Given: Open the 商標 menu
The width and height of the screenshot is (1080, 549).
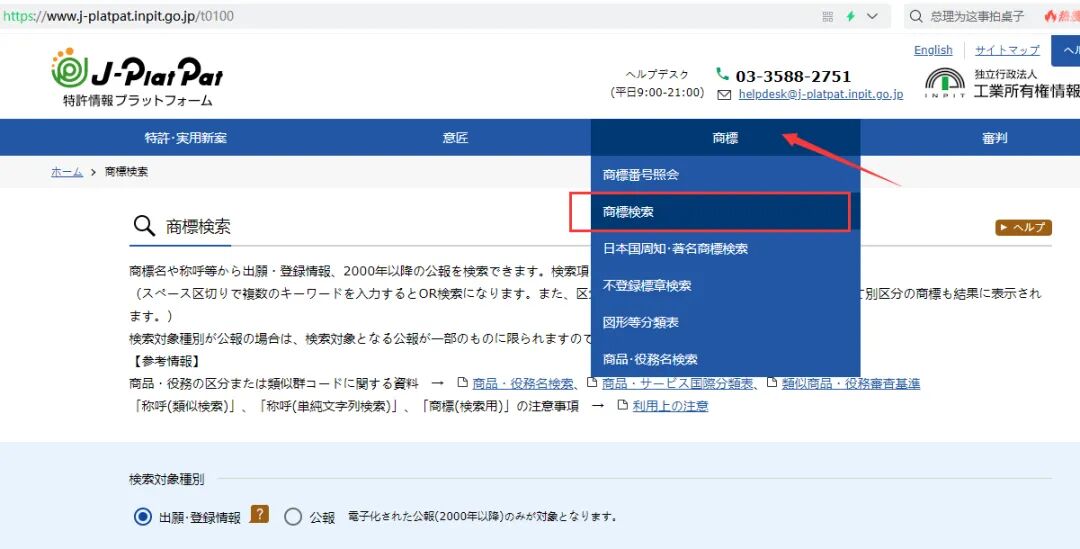Looking at the screenshot, I should (725, 138).
